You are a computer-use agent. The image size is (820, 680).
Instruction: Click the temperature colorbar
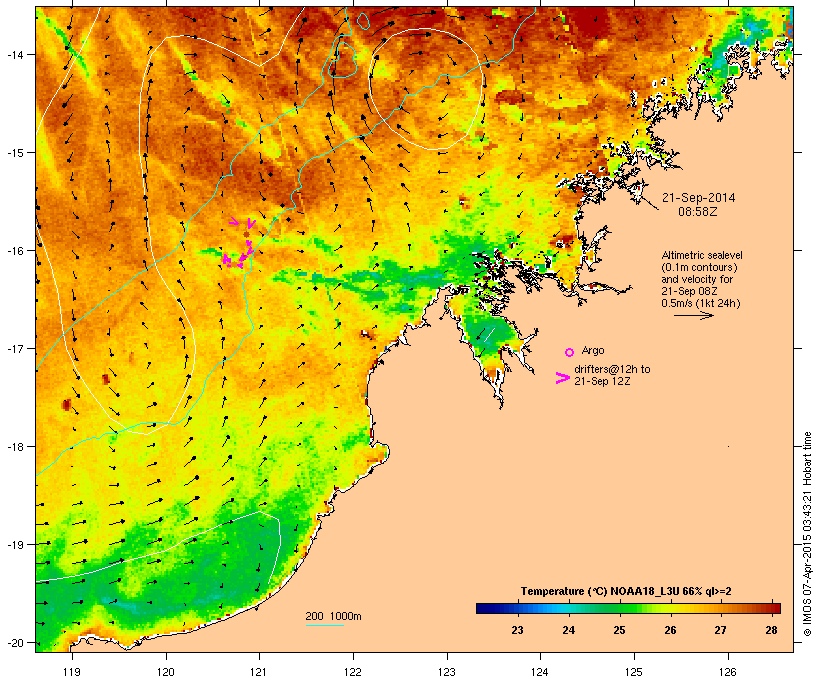(628, 608)
